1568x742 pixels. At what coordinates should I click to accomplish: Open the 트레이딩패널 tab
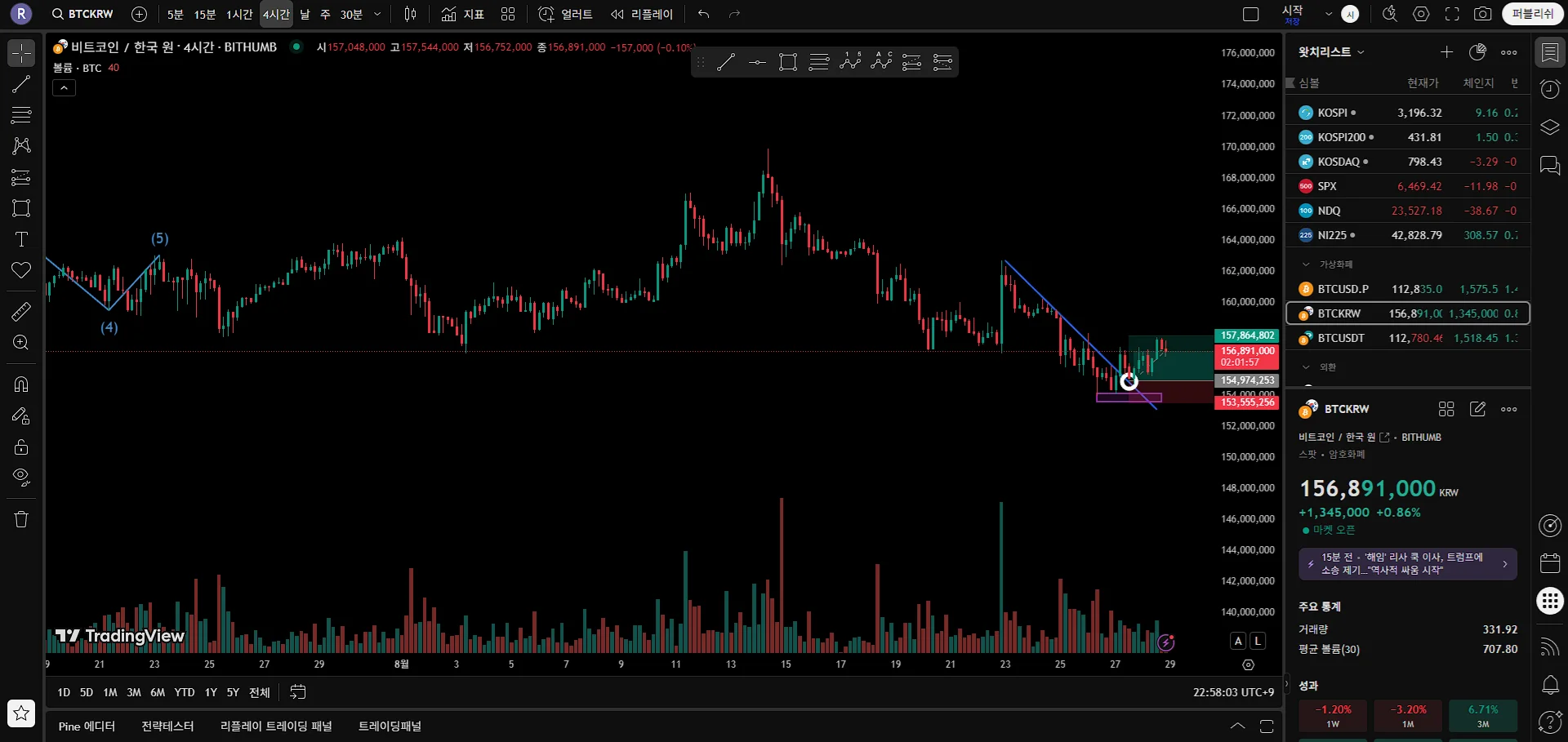(x=390, y=726)
